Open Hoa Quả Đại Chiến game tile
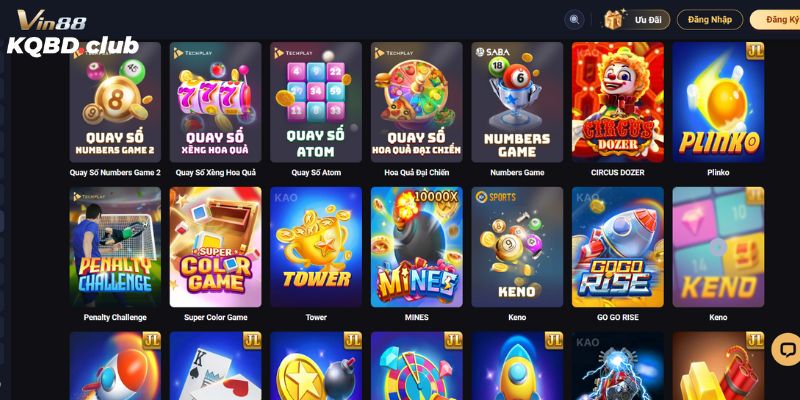 tap(416, 102)
